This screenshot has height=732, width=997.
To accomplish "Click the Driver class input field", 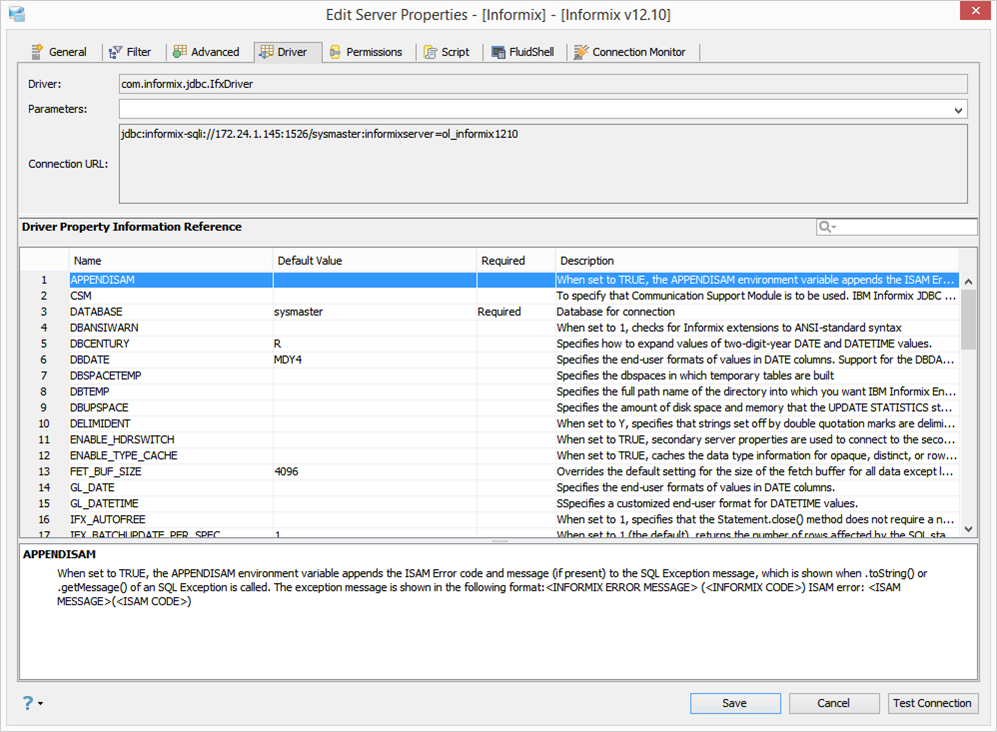I will coord(543,84).
